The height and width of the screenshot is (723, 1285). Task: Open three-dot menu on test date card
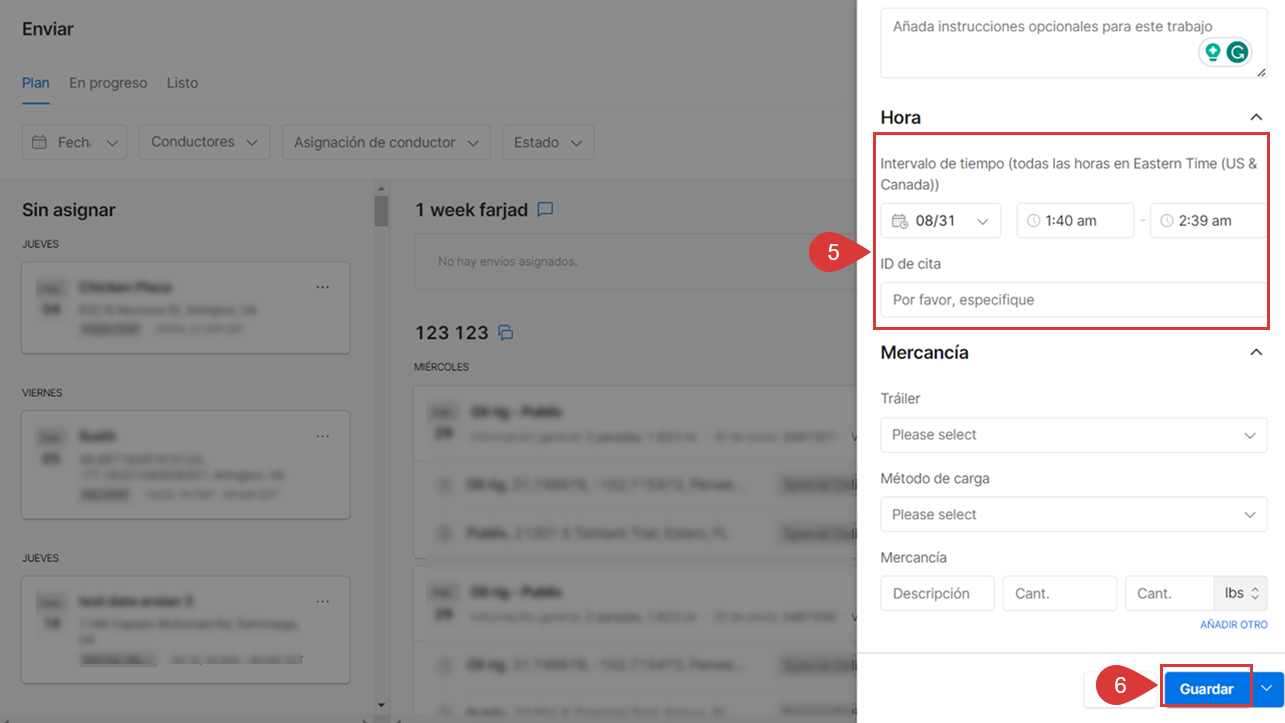(322, 601)
